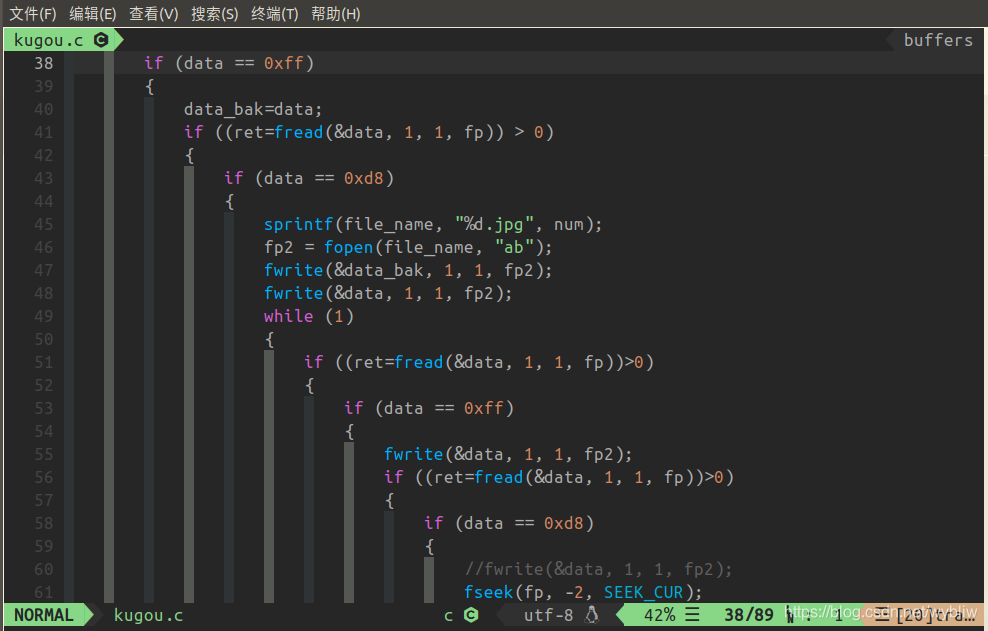This screenshot has height=631, width=988.
Task: Open the 终端(T) menu
Action: [x=275, y=14]
